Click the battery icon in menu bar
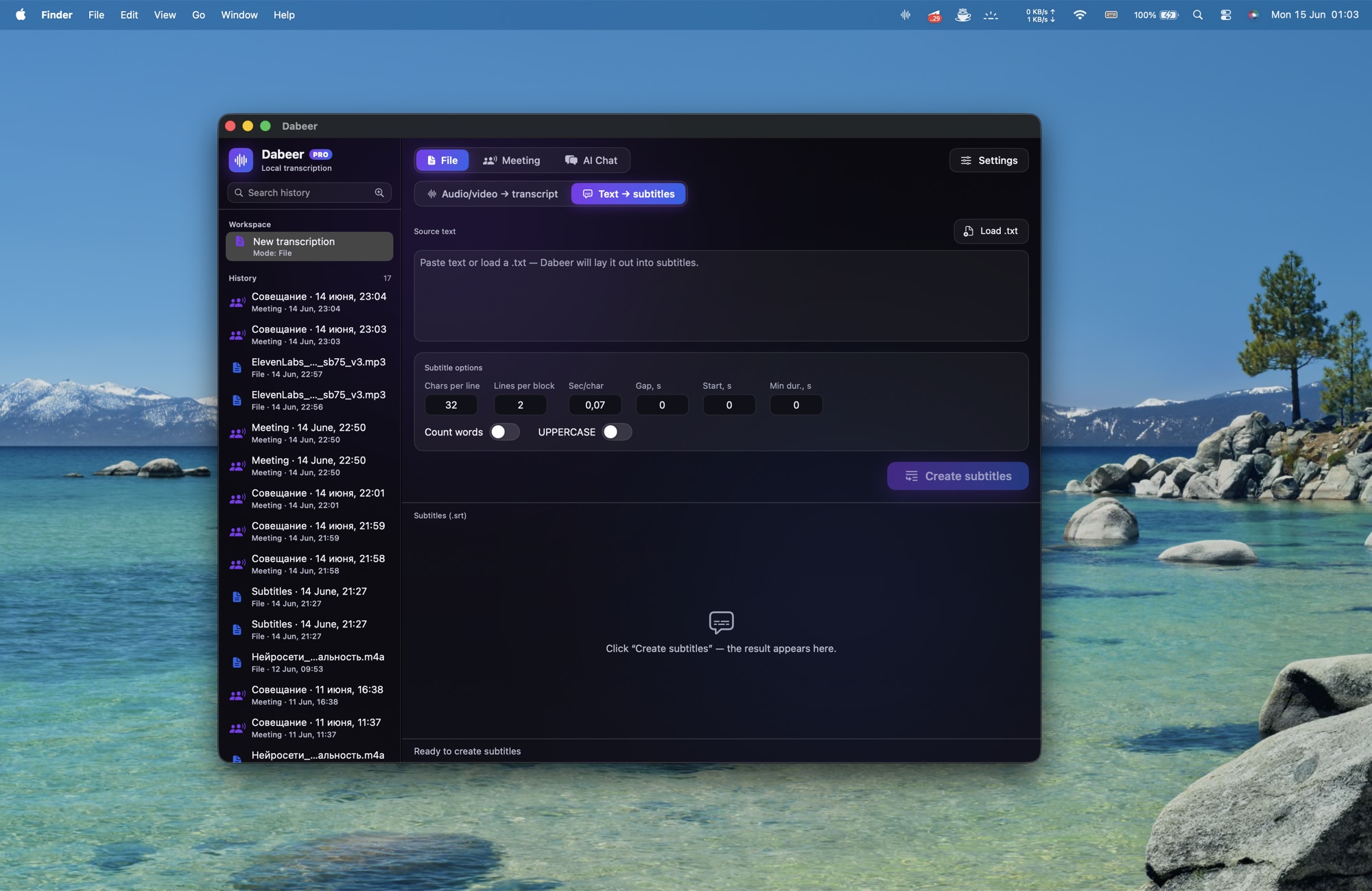This screenshot has width=1372, height=891. click(x=1169, y=14)
